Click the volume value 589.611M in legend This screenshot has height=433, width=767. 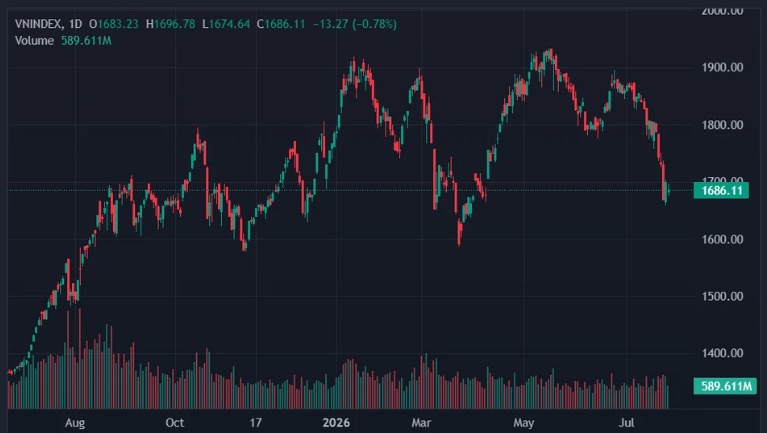pyautogui.click(x=86, y=41)
